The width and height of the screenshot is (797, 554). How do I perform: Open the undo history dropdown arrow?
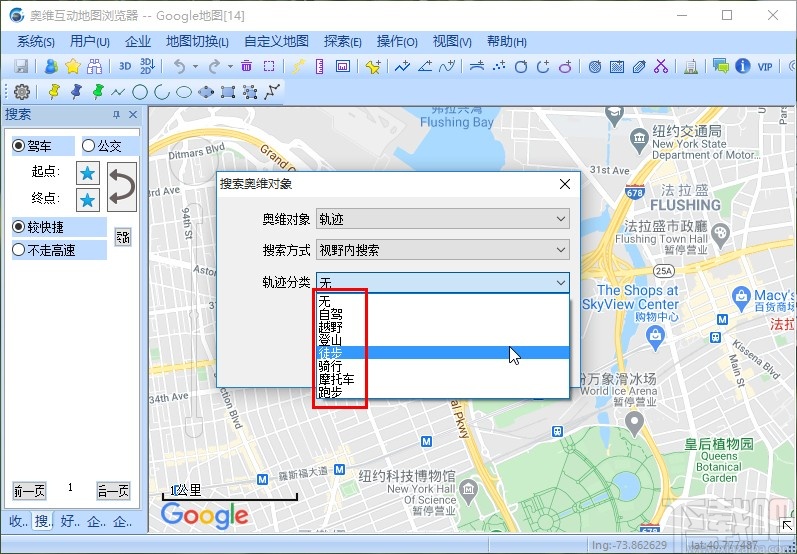(195, 66)
